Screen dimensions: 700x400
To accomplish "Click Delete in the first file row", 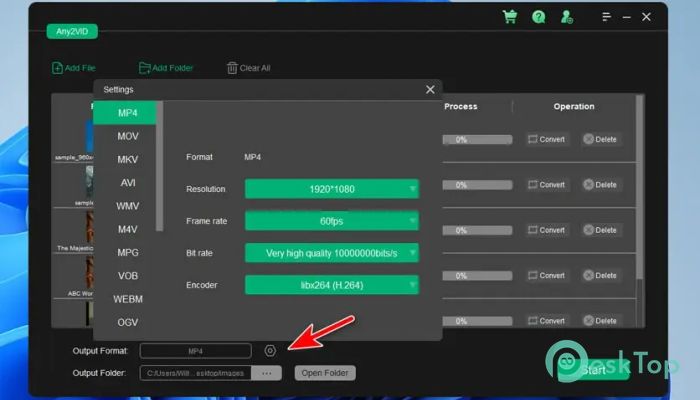I will pyautogui.click(x=600, y=139).
